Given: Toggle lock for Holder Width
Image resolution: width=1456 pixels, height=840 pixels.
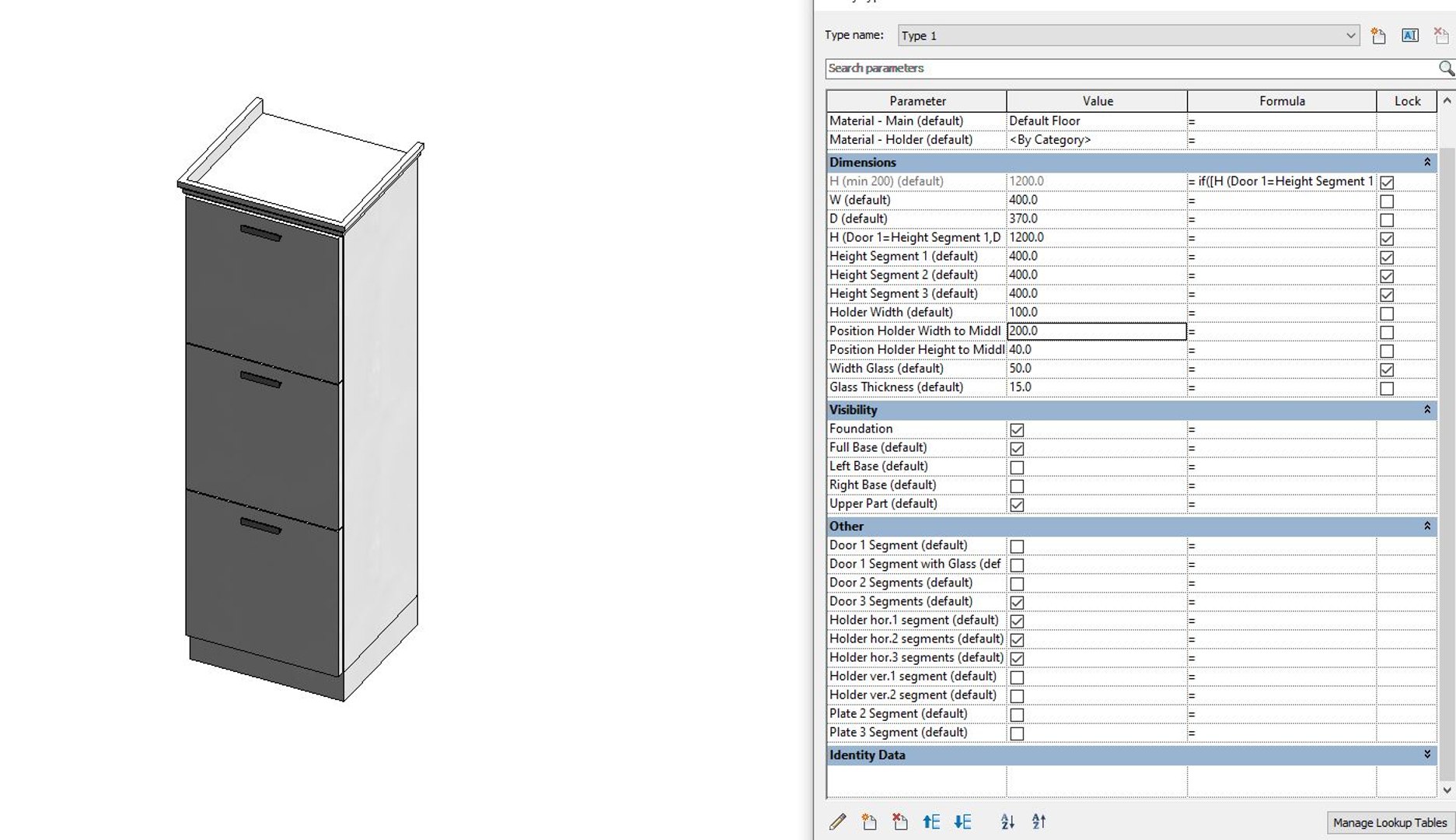Looking at the screenshot, I should click(x=1387, y=313).
